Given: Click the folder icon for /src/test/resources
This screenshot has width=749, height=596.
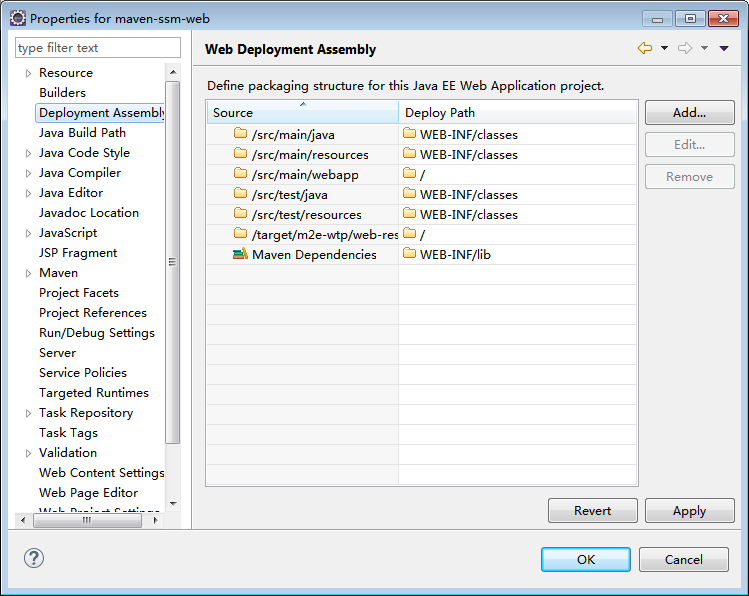Looking at the screenshot, I should point(240,213).
